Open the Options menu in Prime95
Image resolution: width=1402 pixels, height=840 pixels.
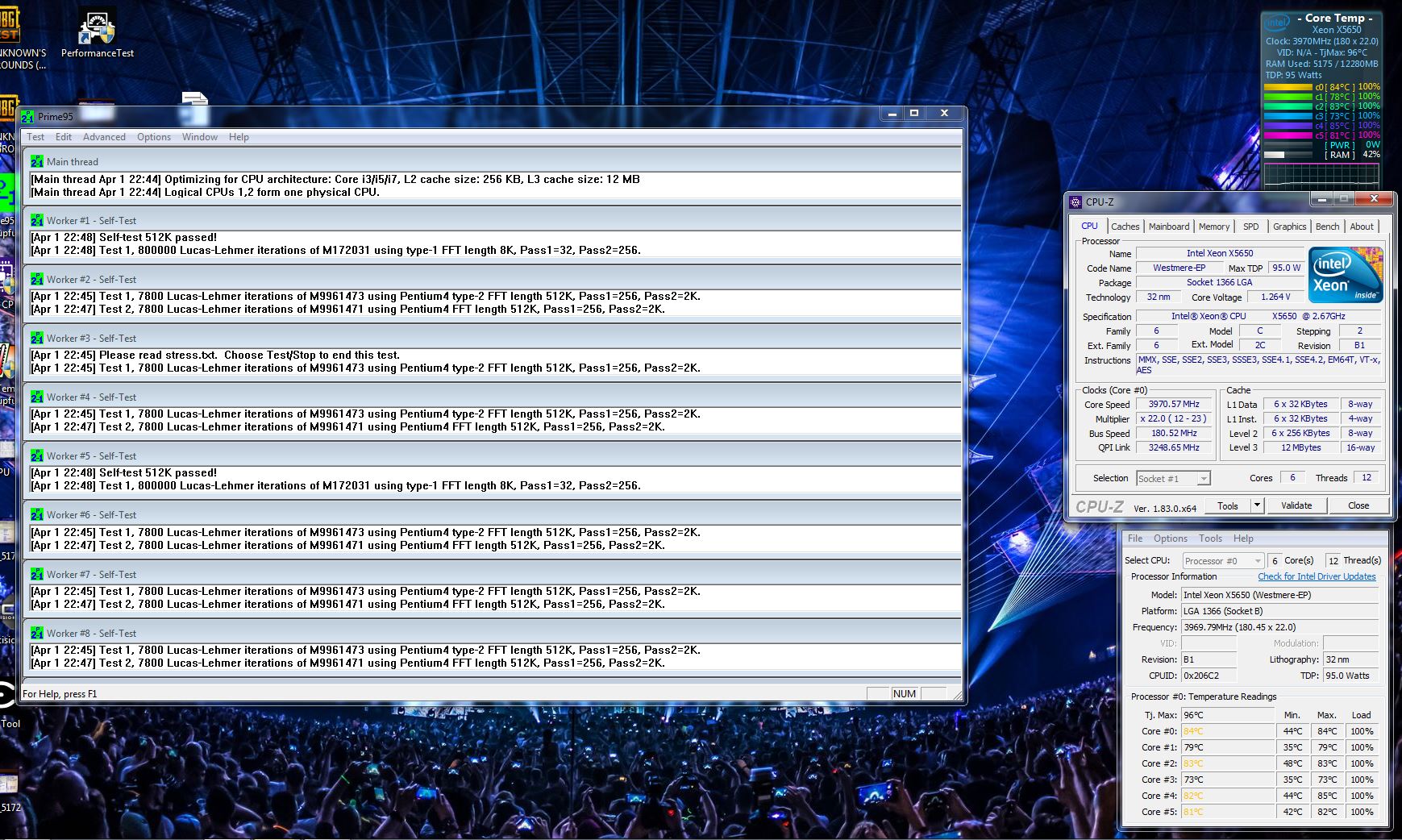point(154,137)
